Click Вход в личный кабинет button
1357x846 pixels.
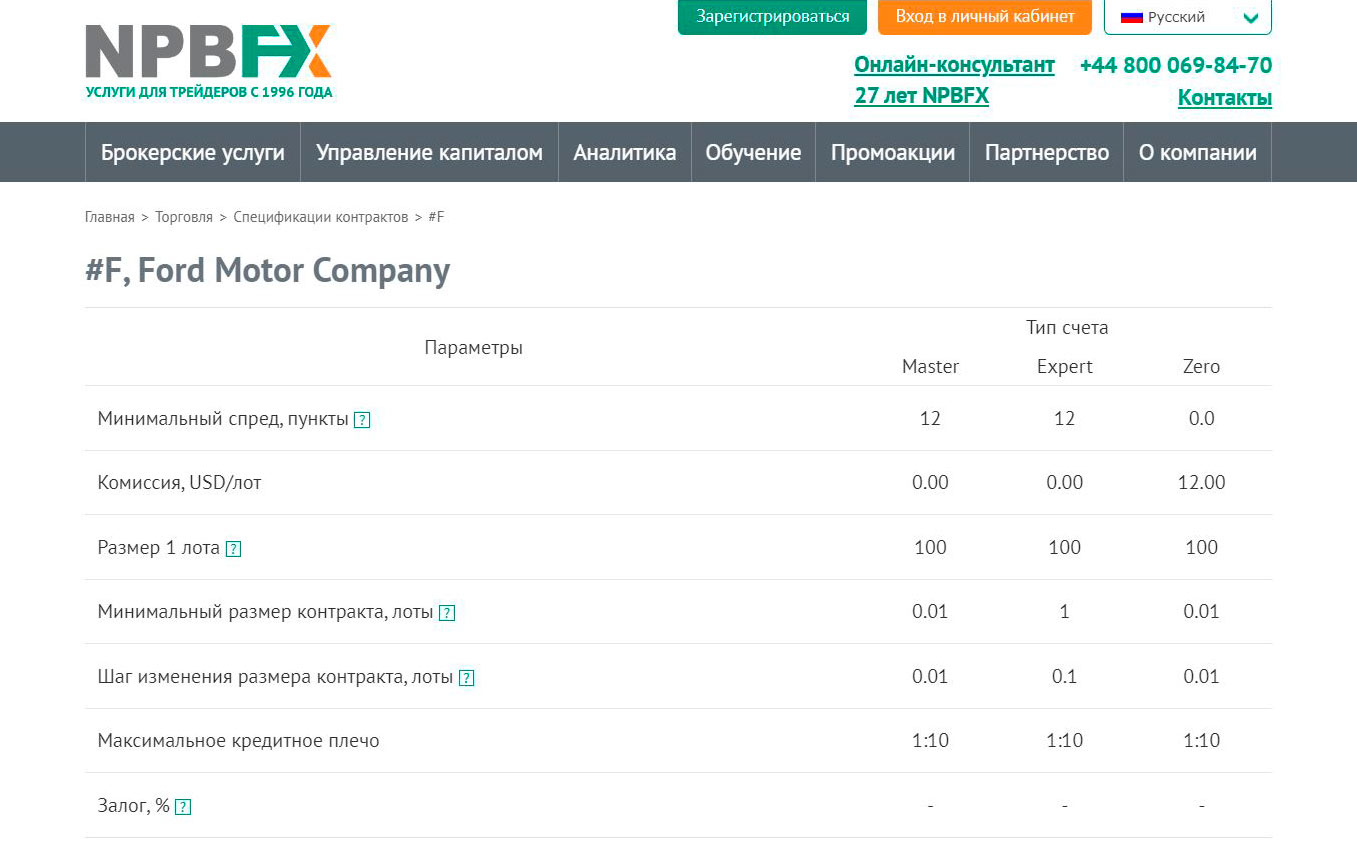click(x=985, y=17)
